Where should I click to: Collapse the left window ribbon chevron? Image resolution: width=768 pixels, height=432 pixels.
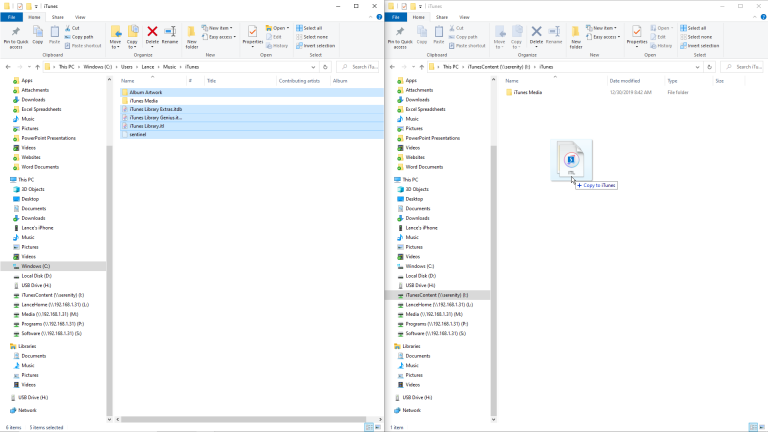(x=370, y=17)
